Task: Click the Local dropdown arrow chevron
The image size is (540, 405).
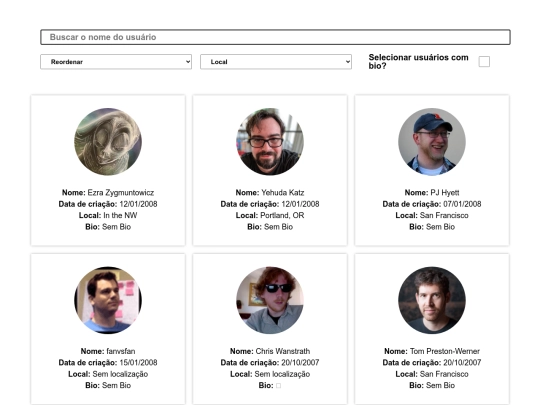Action: click(348, 62)
